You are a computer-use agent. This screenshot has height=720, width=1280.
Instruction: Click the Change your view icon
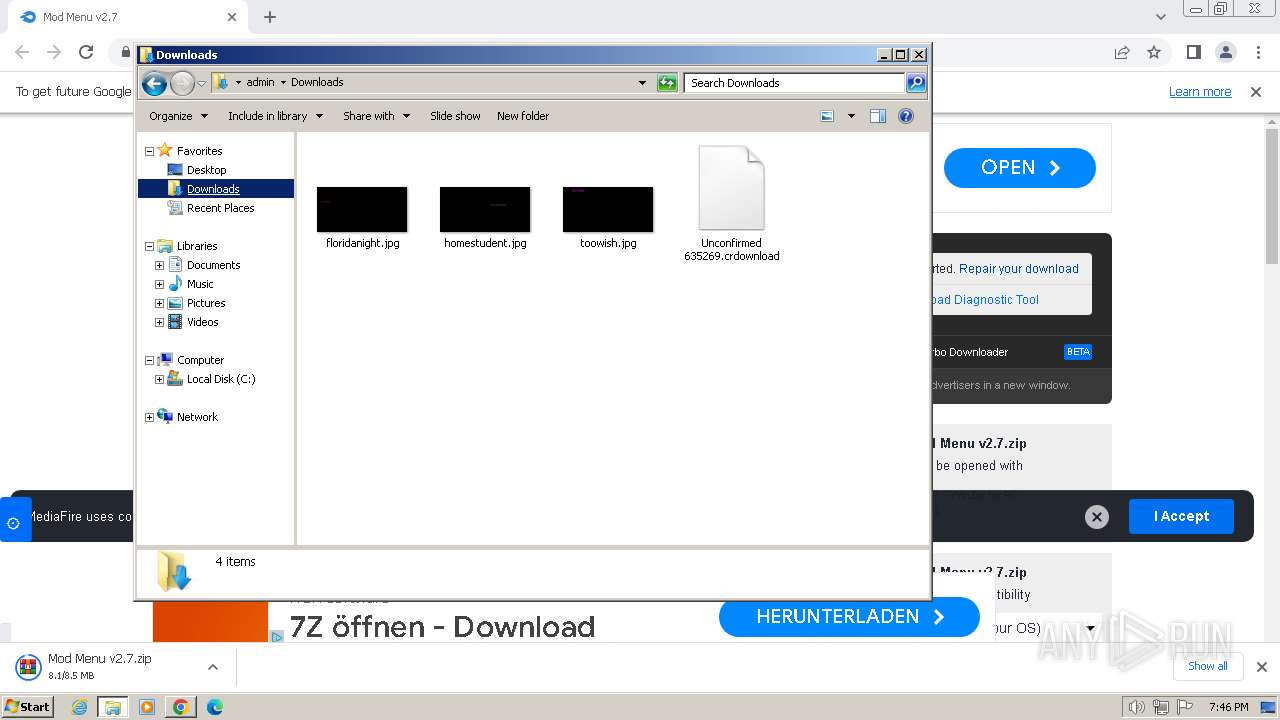pyautogui.click(x=827, y=116)
